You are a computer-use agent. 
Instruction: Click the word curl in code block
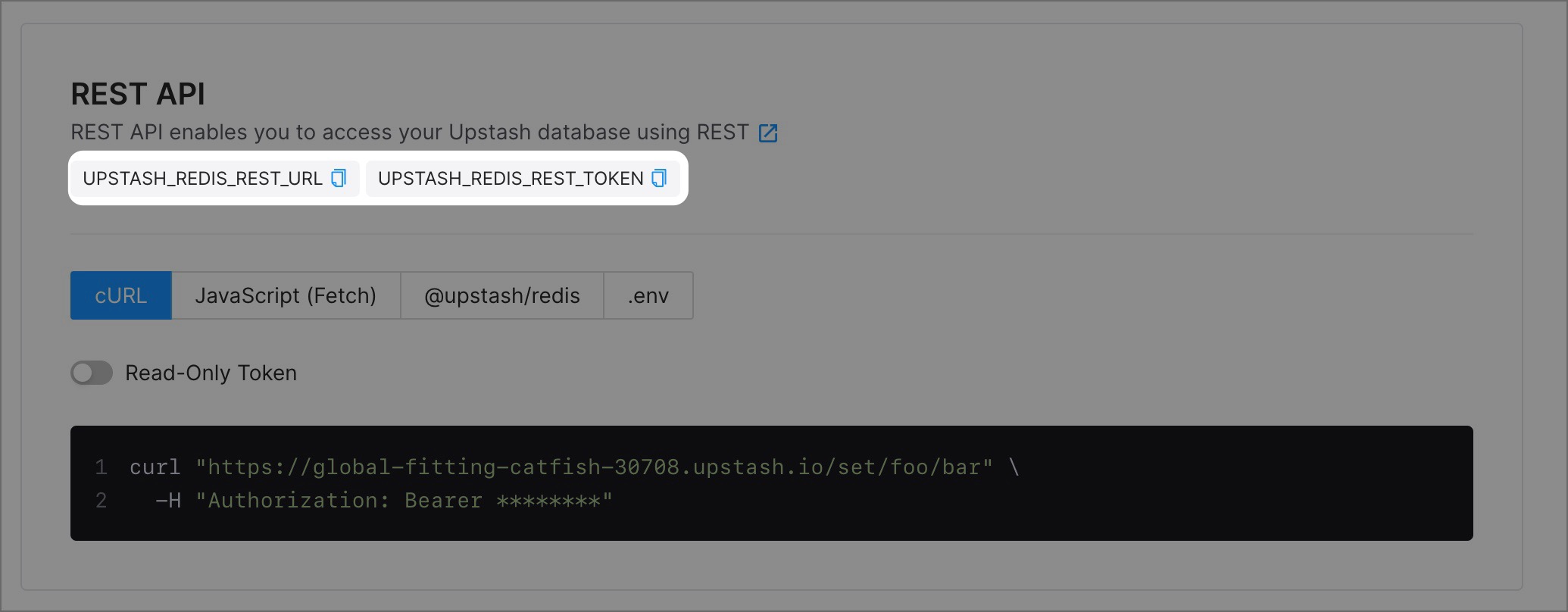155,467
